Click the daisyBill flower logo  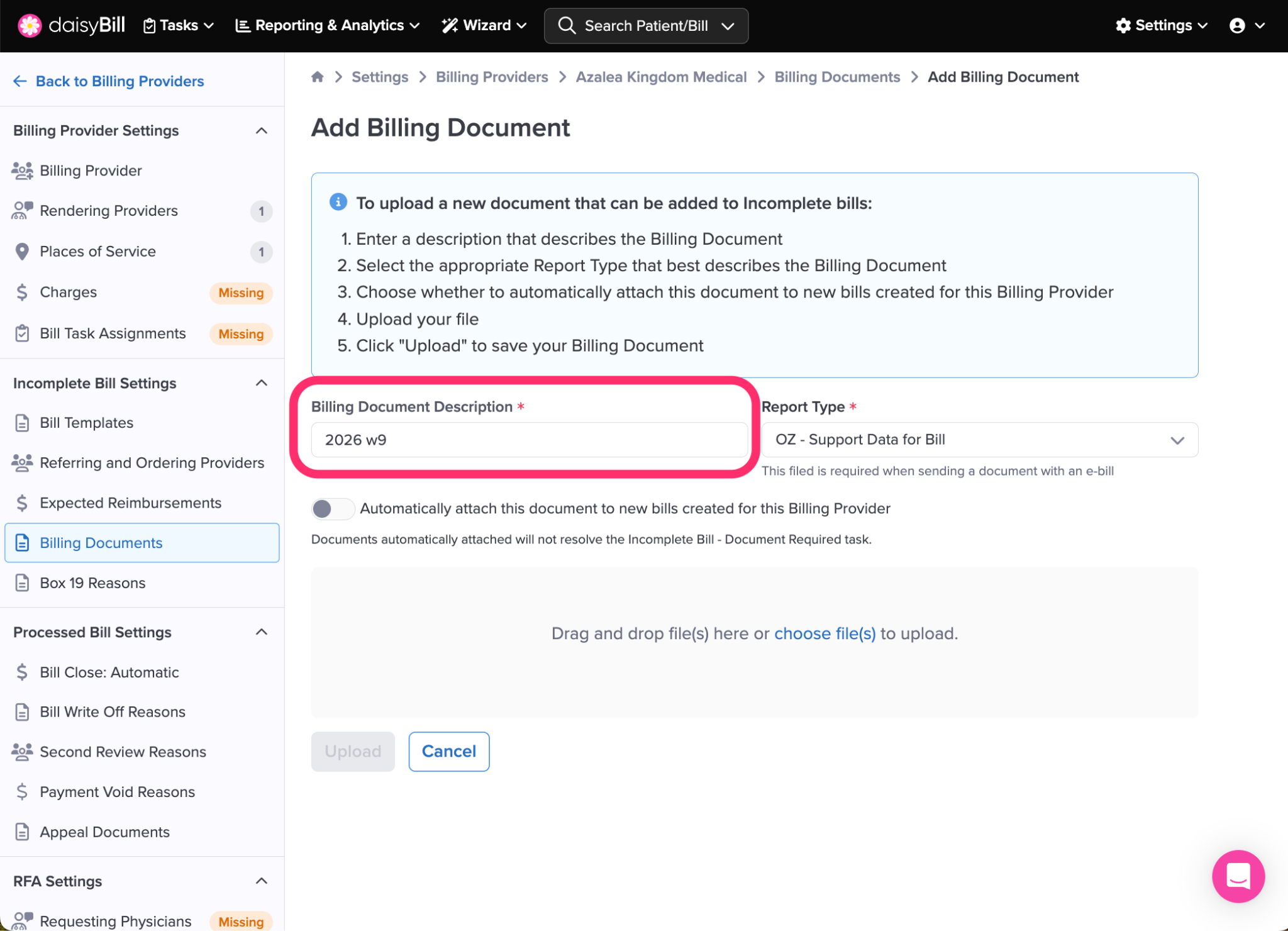pyautogui.click(x=29, y=25)
